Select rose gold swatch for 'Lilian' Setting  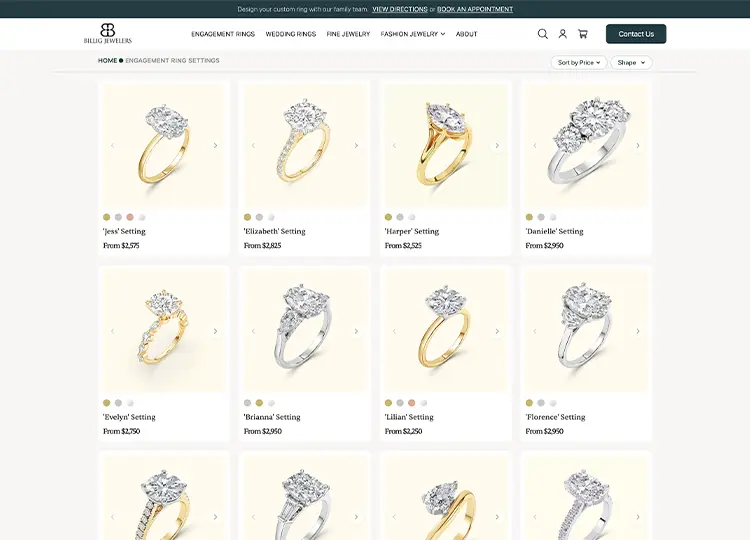click(x=412, y=403)
